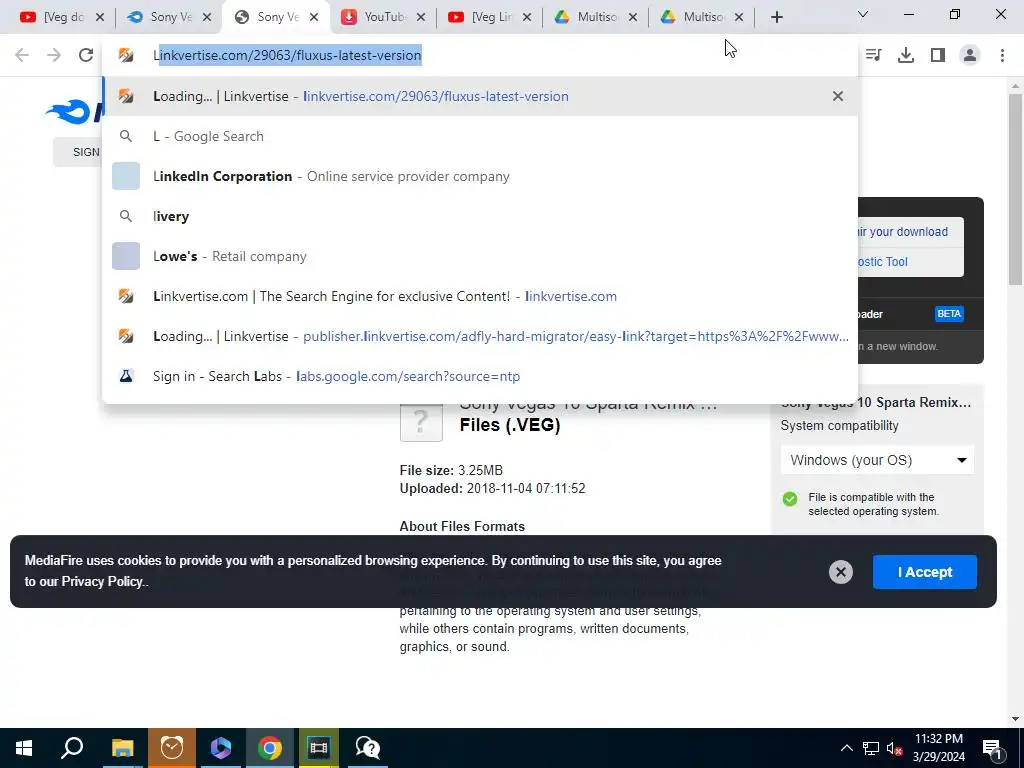The image size is (1024, 768).
Task: Choose the LinkedIn Corporation suggestion
Action: pyautogui.click(x=480, y=176)
